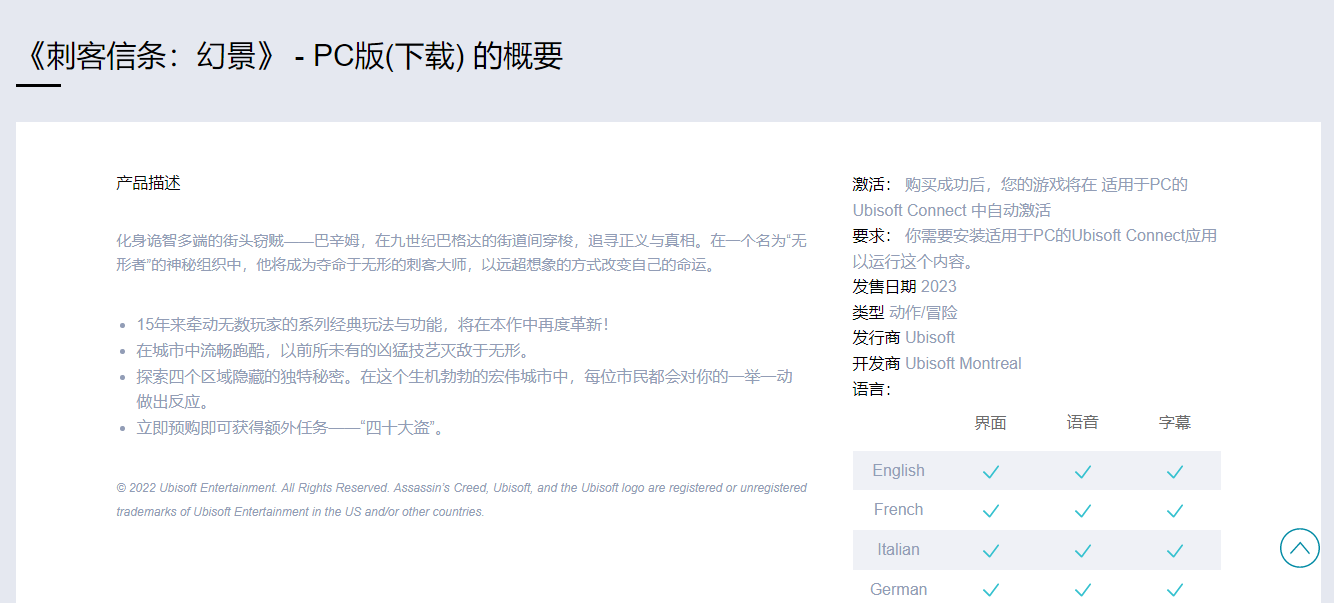Click the page title 《刺客信条：幻景》概要
Image resolution: width=1334 pixels, height=603 pixels.
coord(291,56)
